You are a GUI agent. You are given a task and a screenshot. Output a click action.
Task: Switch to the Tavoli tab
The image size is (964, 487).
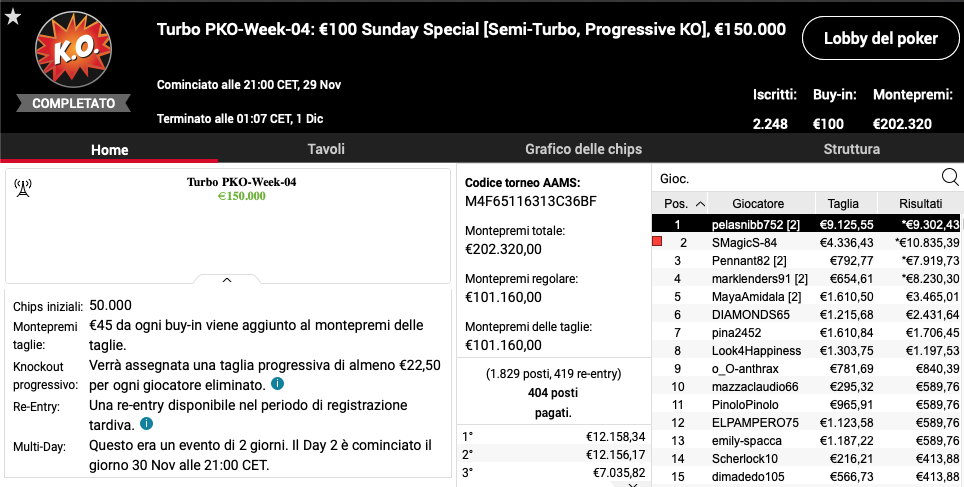(x=326, y=149)
